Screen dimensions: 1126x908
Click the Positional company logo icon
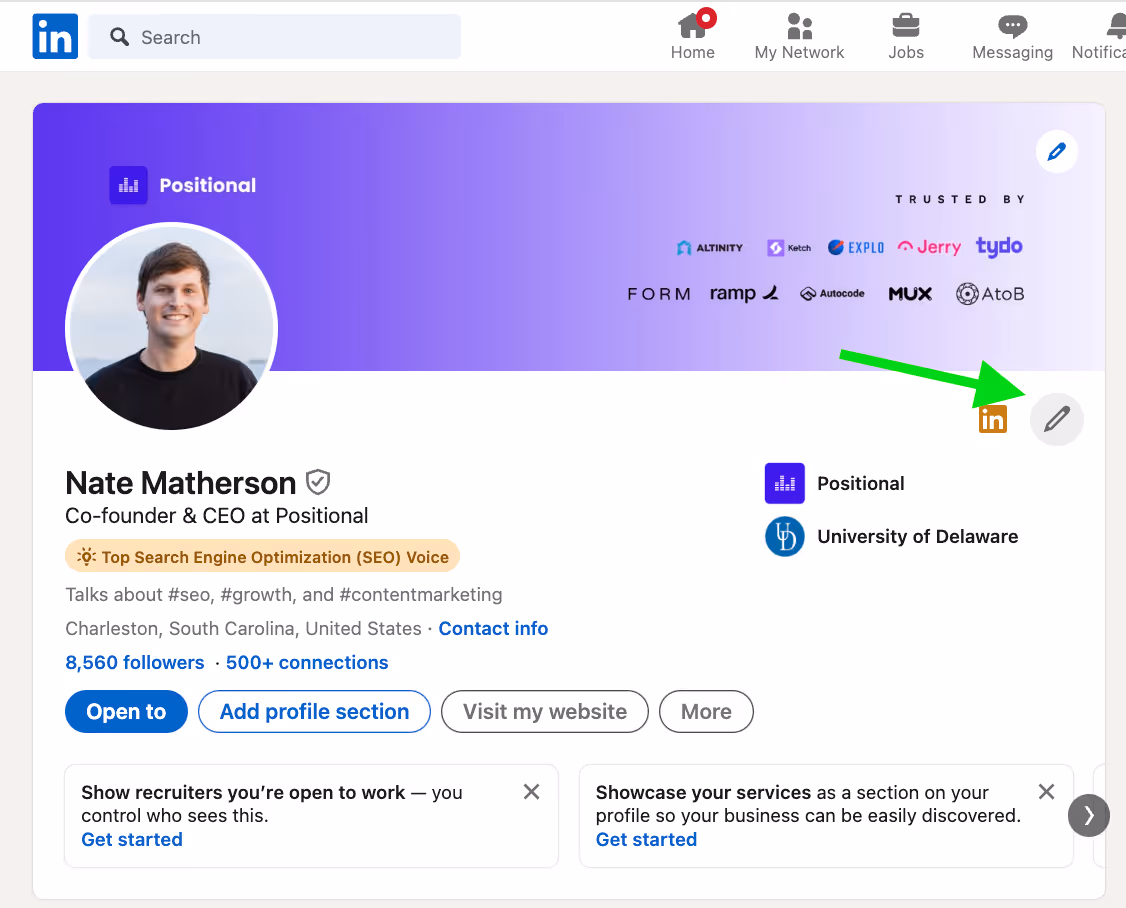[x=785, y=483]
